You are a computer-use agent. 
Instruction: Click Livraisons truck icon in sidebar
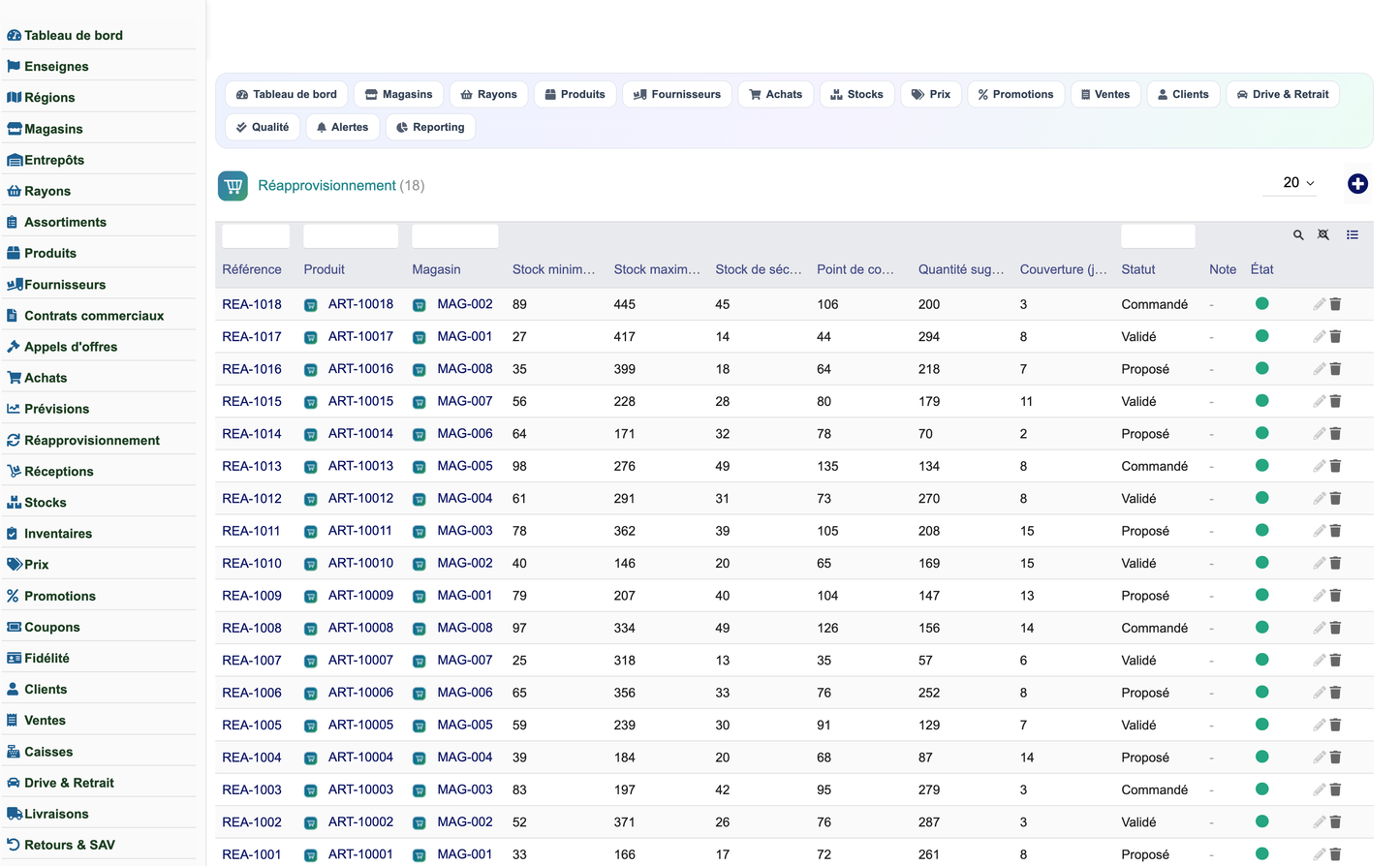pyautogui.click(x=15, y=814)
